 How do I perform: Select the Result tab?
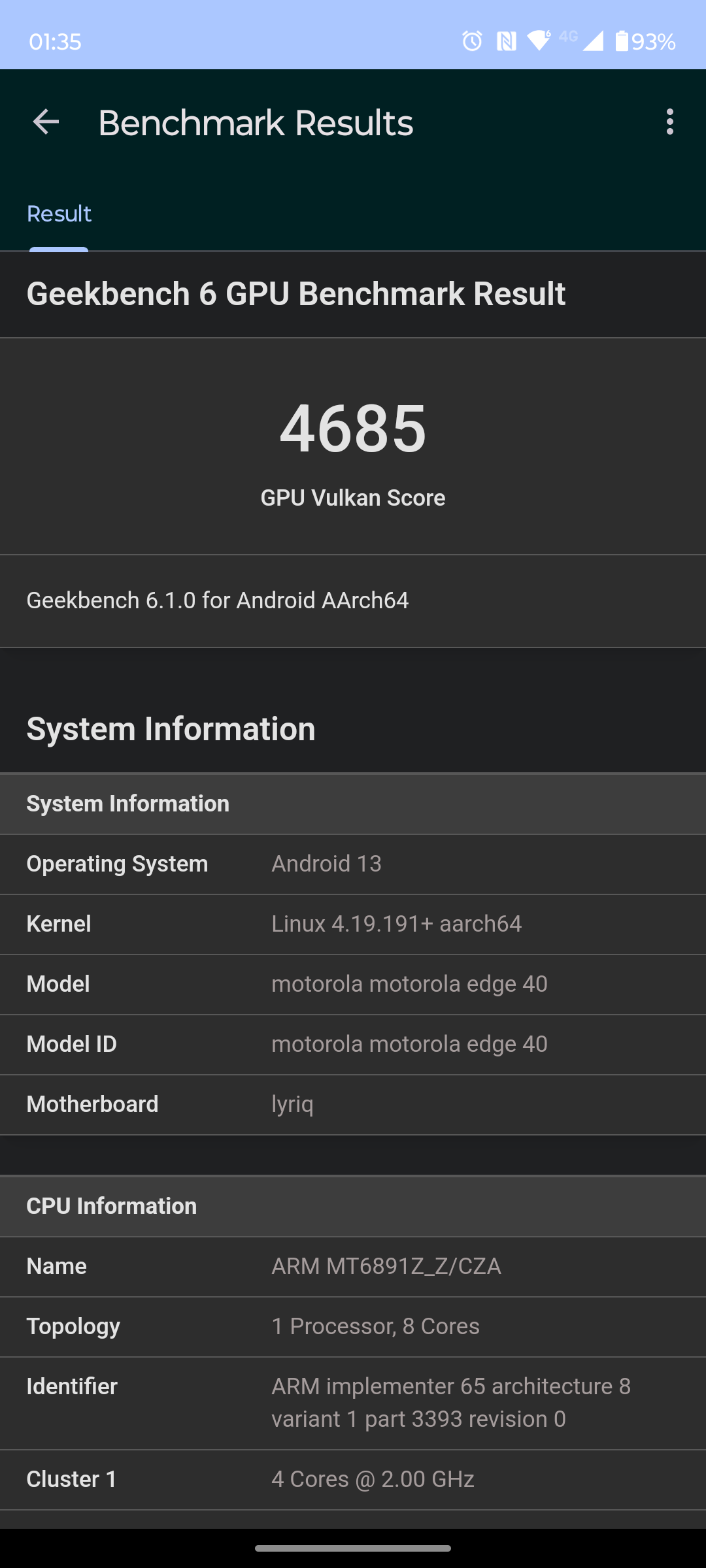click(59, 214)
